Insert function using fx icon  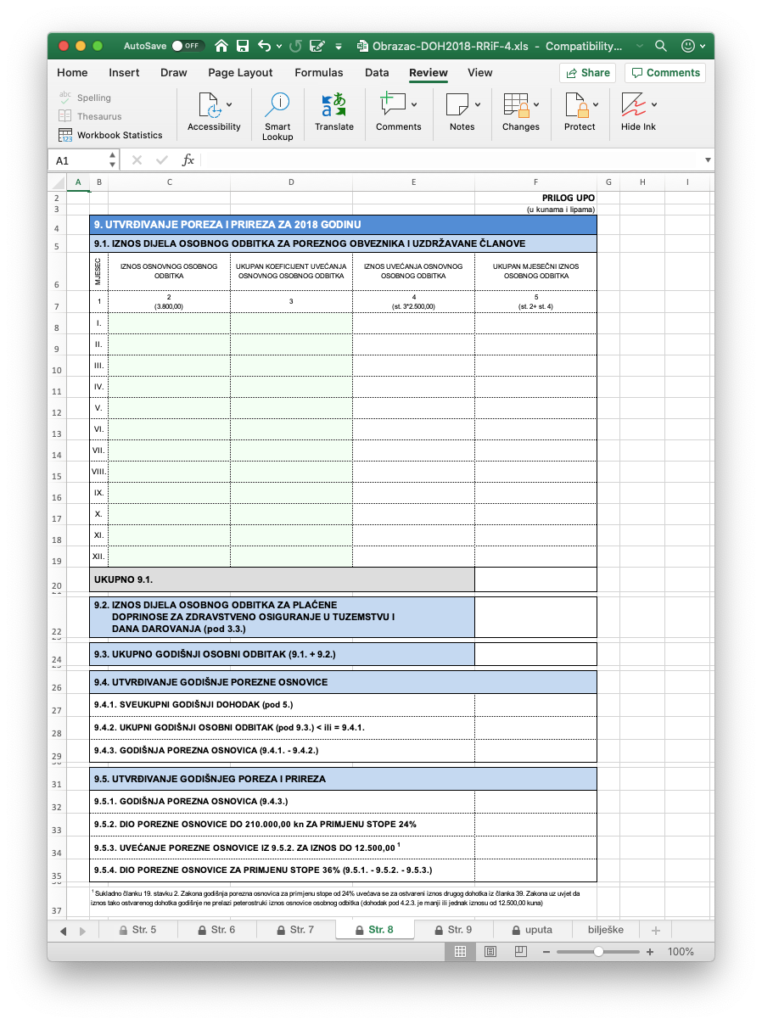(188, 160)
